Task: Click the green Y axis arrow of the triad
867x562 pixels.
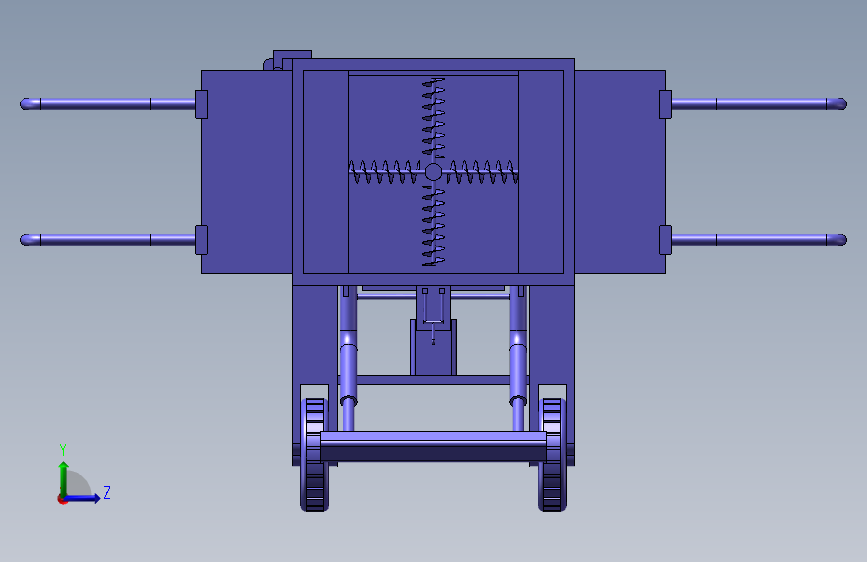Action: pos(64,478)
